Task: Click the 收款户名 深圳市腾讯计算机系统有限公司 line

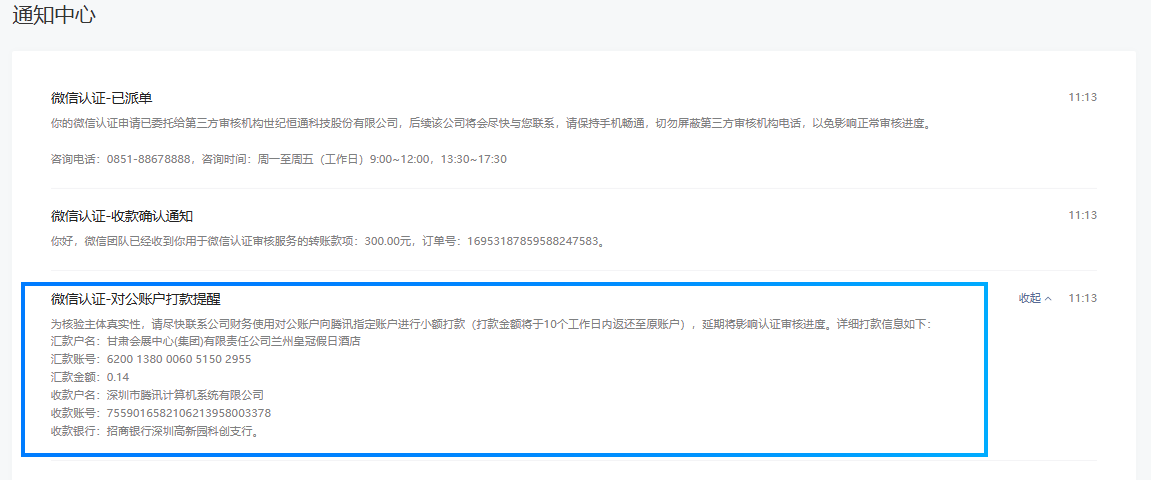Action: 157,395
